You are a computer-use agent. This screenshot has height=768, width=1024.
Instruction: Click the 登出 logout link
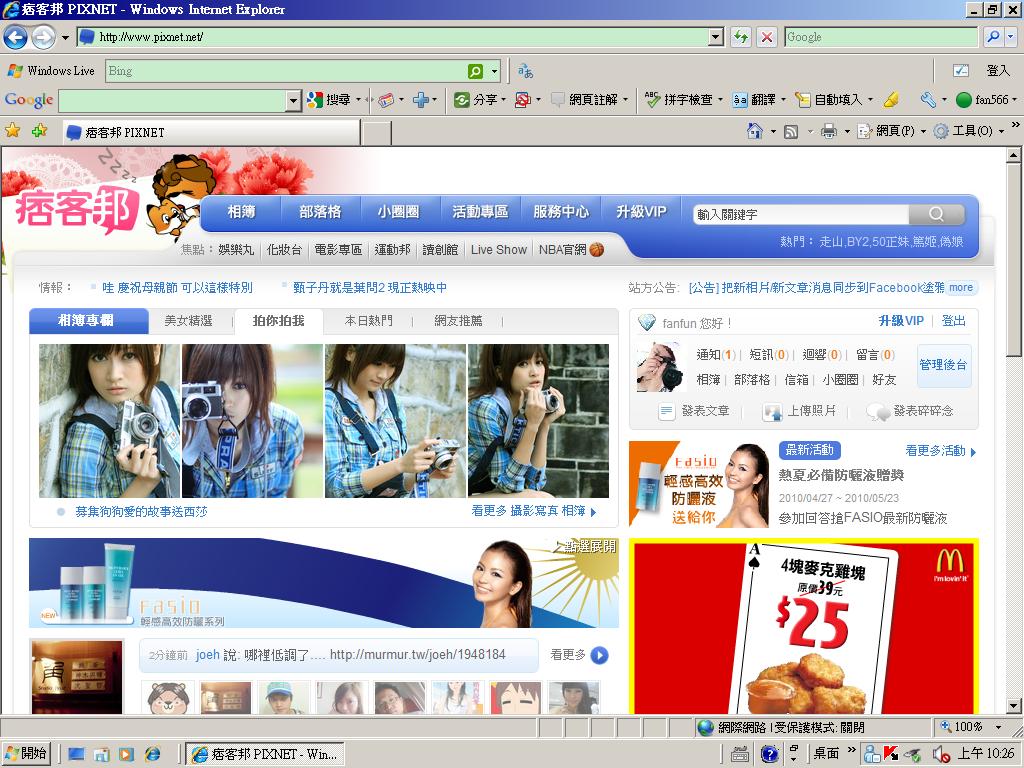pos(953,321)
